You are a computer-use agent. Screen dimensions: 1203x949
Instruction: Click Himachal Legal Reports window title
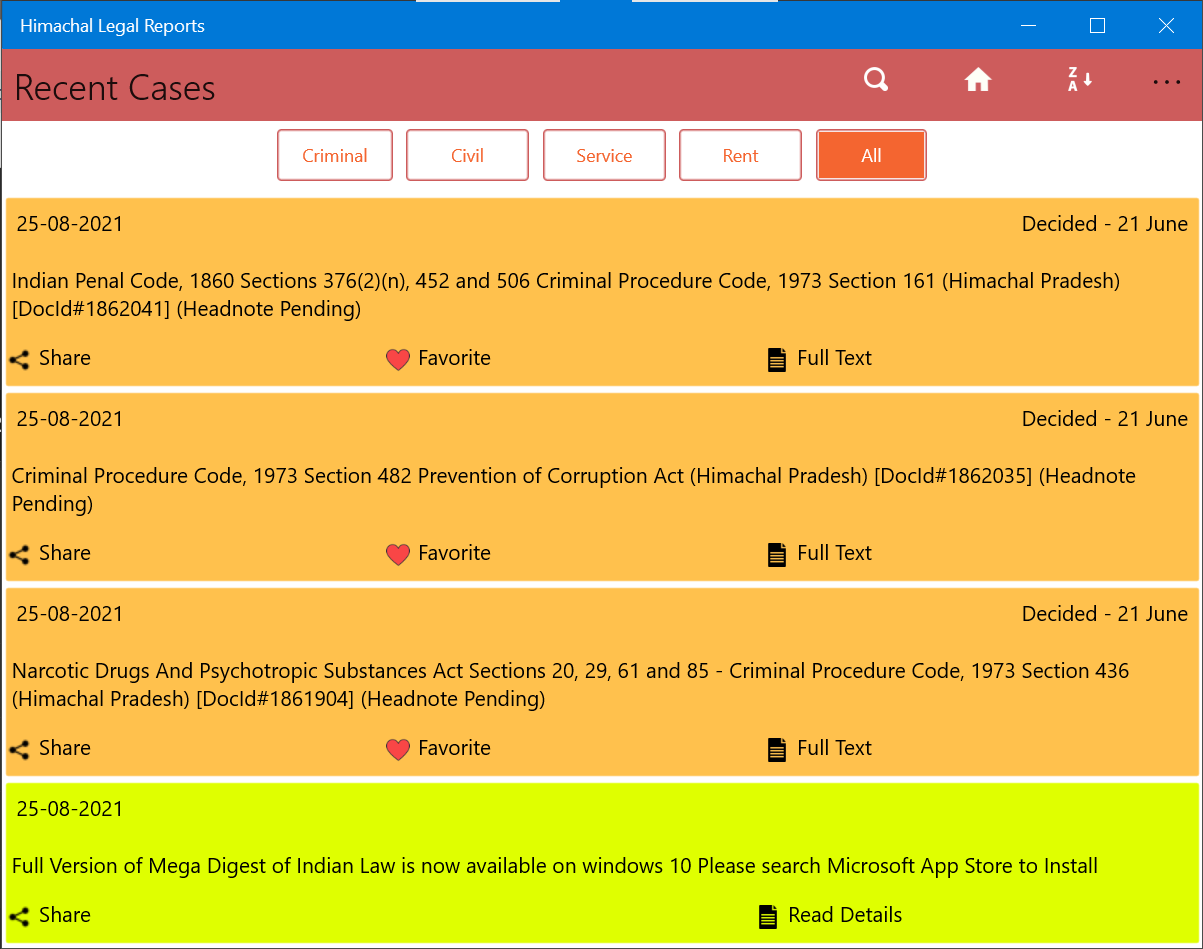coord(112,26)
